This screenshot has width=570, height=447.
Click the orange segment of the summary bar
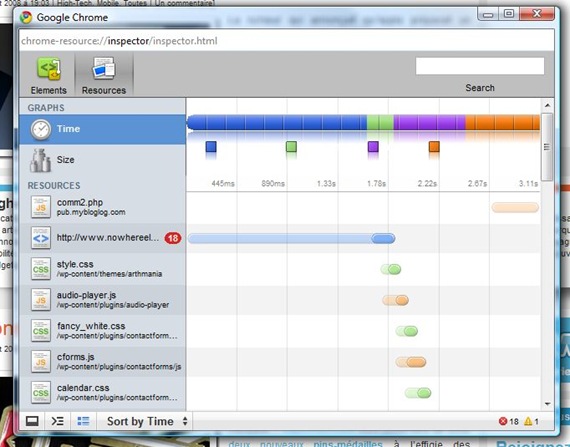pos(503,122)
